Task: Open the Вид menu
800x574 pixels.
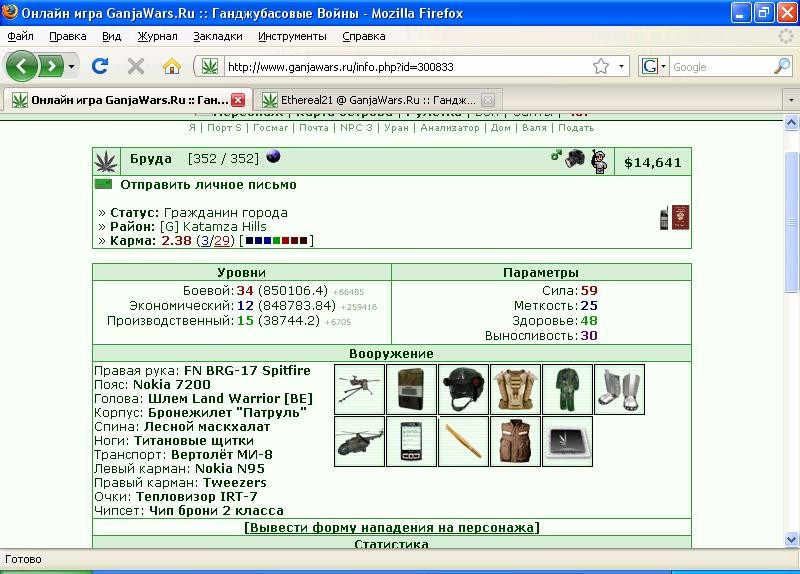Action: pos(111,36)
